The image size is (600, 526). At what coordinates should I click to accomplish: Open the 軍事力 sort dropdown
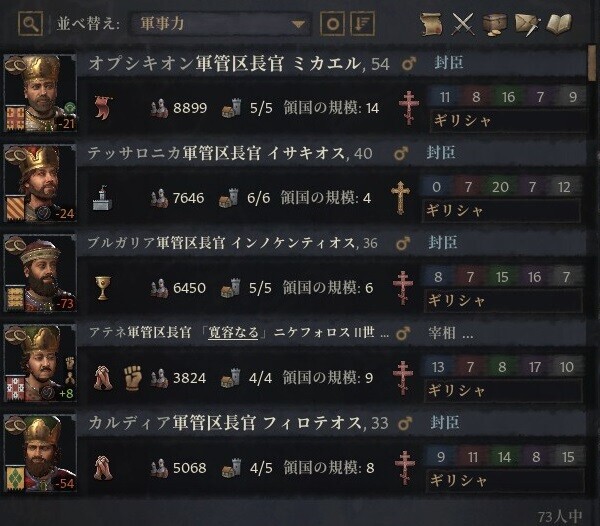click(220, 24)
